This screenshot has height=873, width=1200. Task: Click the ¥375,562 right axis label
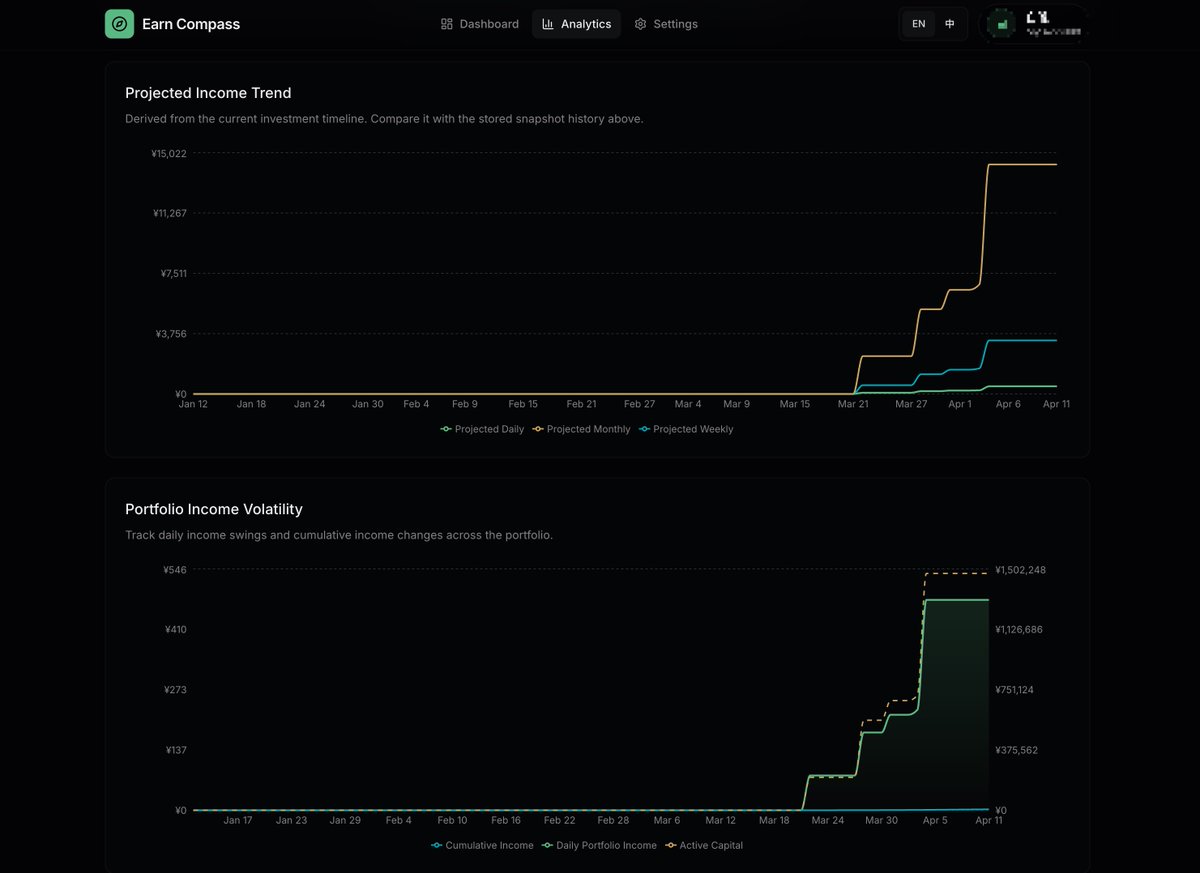[x=1017, y=750]
